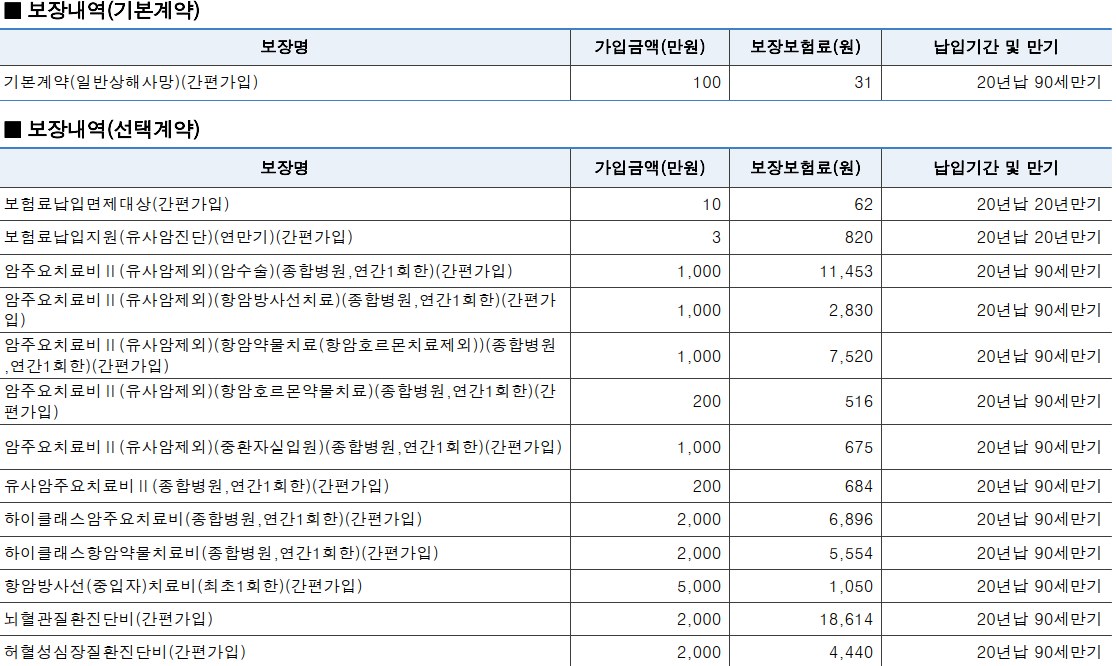Viewport: 1116px width, 666px height.
Task: Click premium value '18,614'
Action: point(846,619)
